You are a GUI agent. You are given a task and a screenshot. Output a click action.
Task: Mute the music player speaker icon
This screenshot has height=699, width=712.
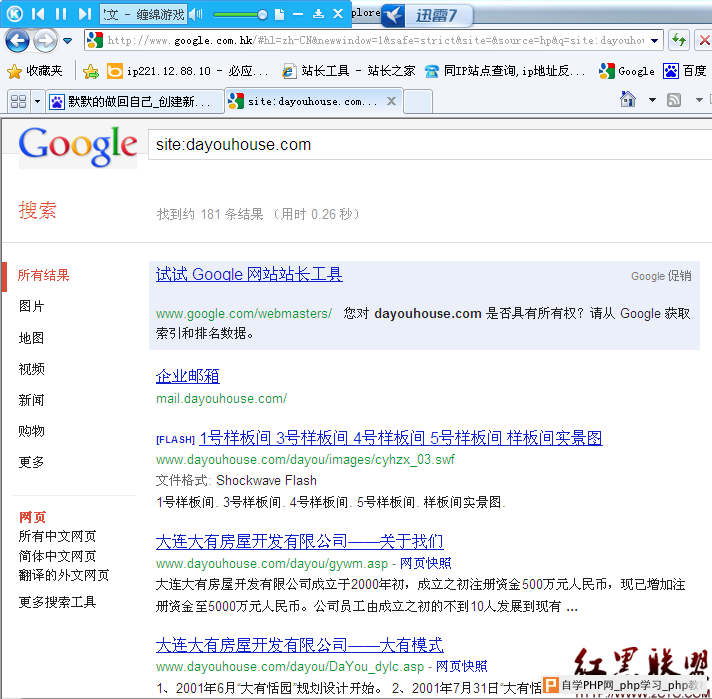click(x=196, y=15)
